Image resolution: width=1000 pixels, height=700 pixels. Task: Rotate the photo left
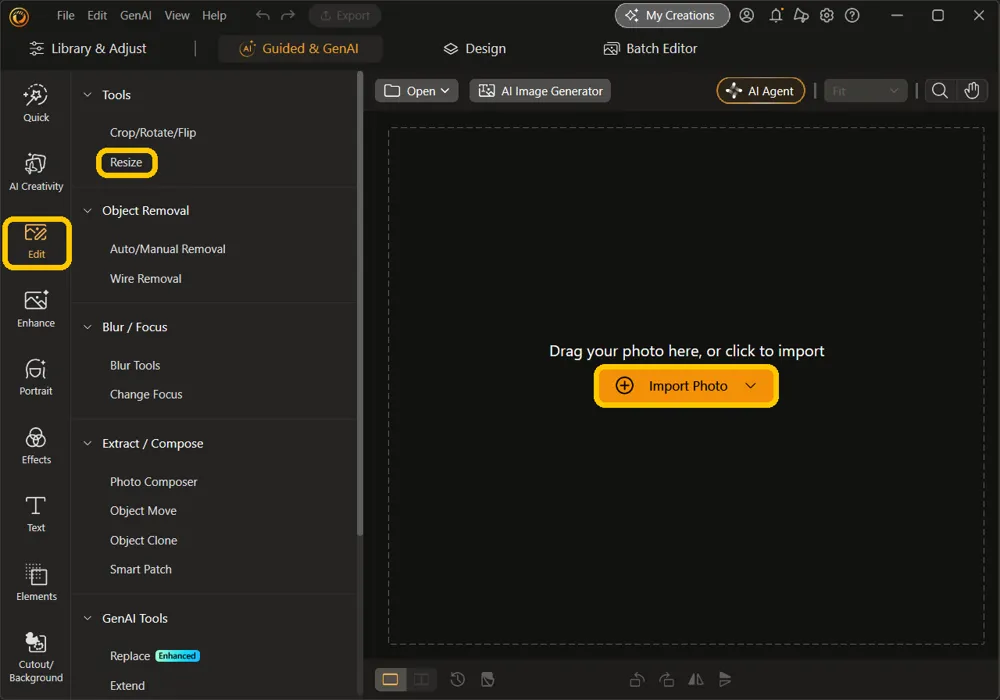coord(636,680)
